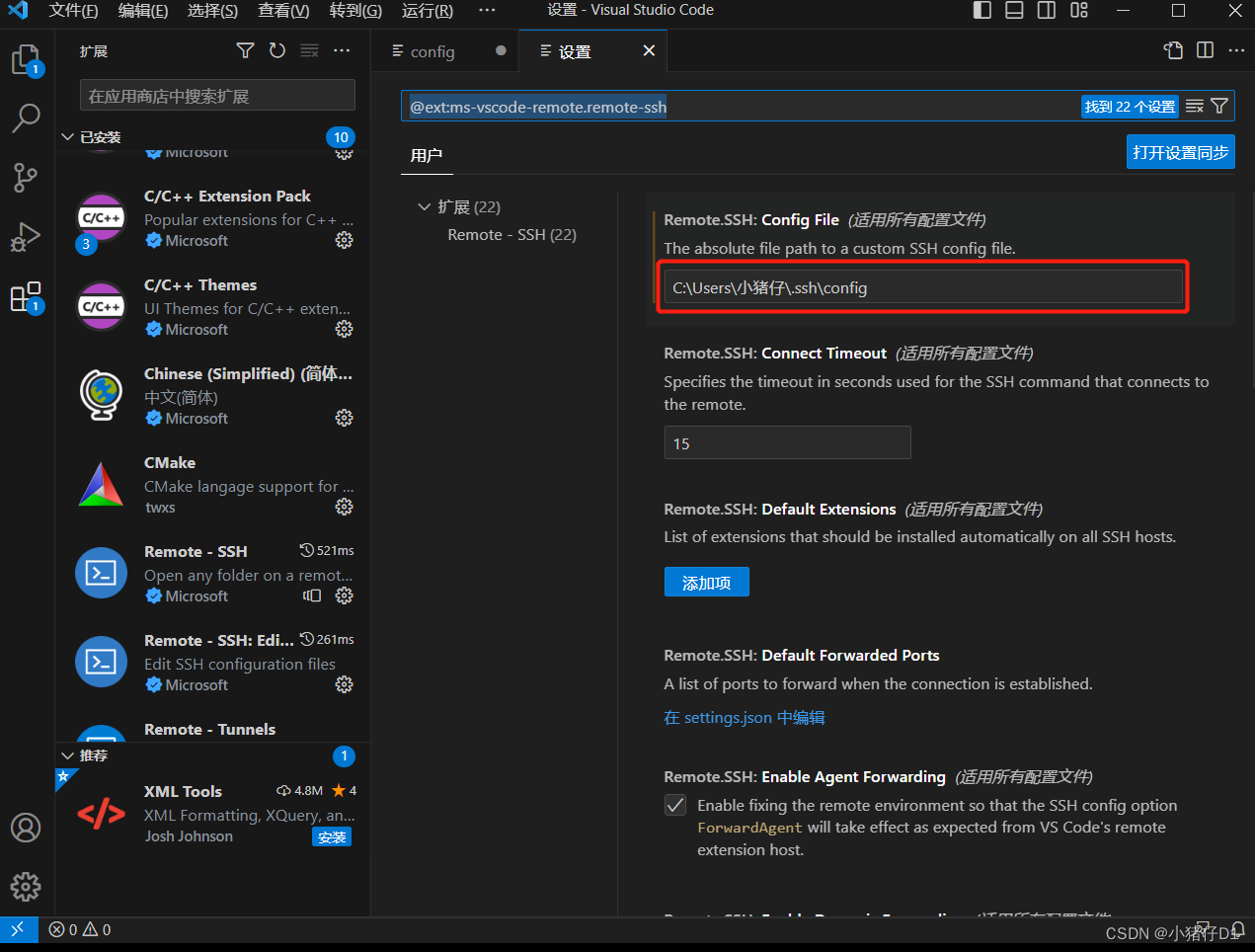Toggle bottom panel layout icon
The image size is (1255, 952).
[1014, 11]
